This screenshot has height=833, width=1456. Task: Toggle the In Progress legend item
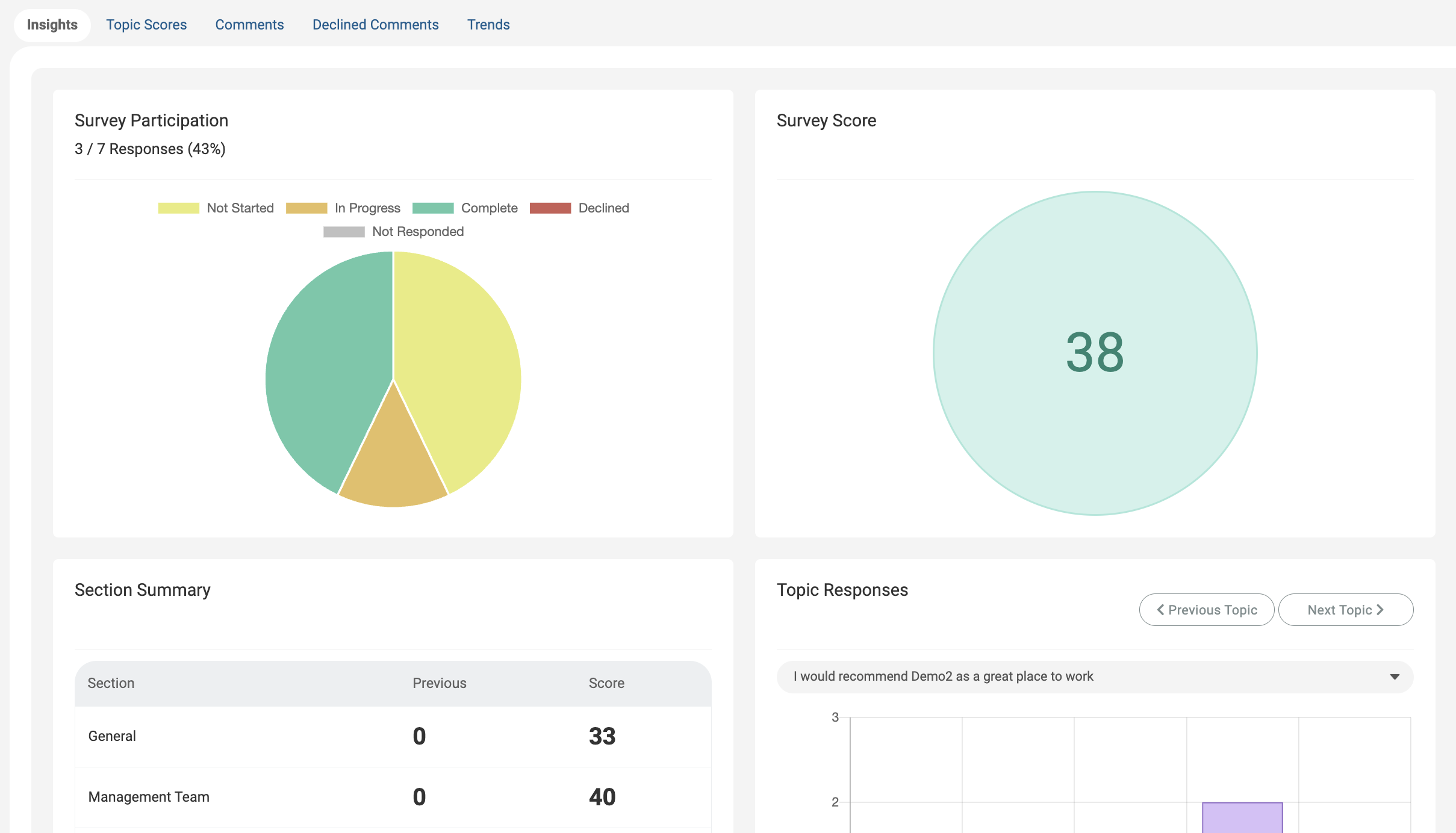point(343,208)
